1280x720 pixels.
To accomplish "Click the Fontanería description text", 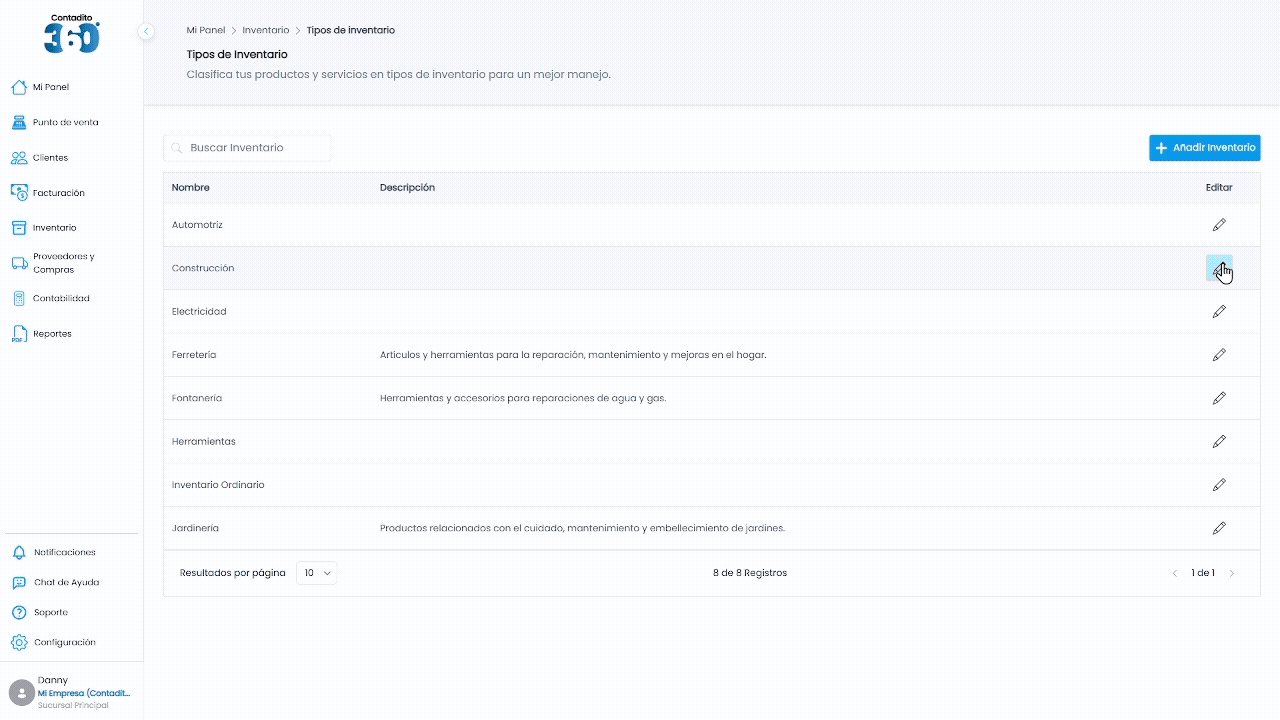I will point(523,398).
